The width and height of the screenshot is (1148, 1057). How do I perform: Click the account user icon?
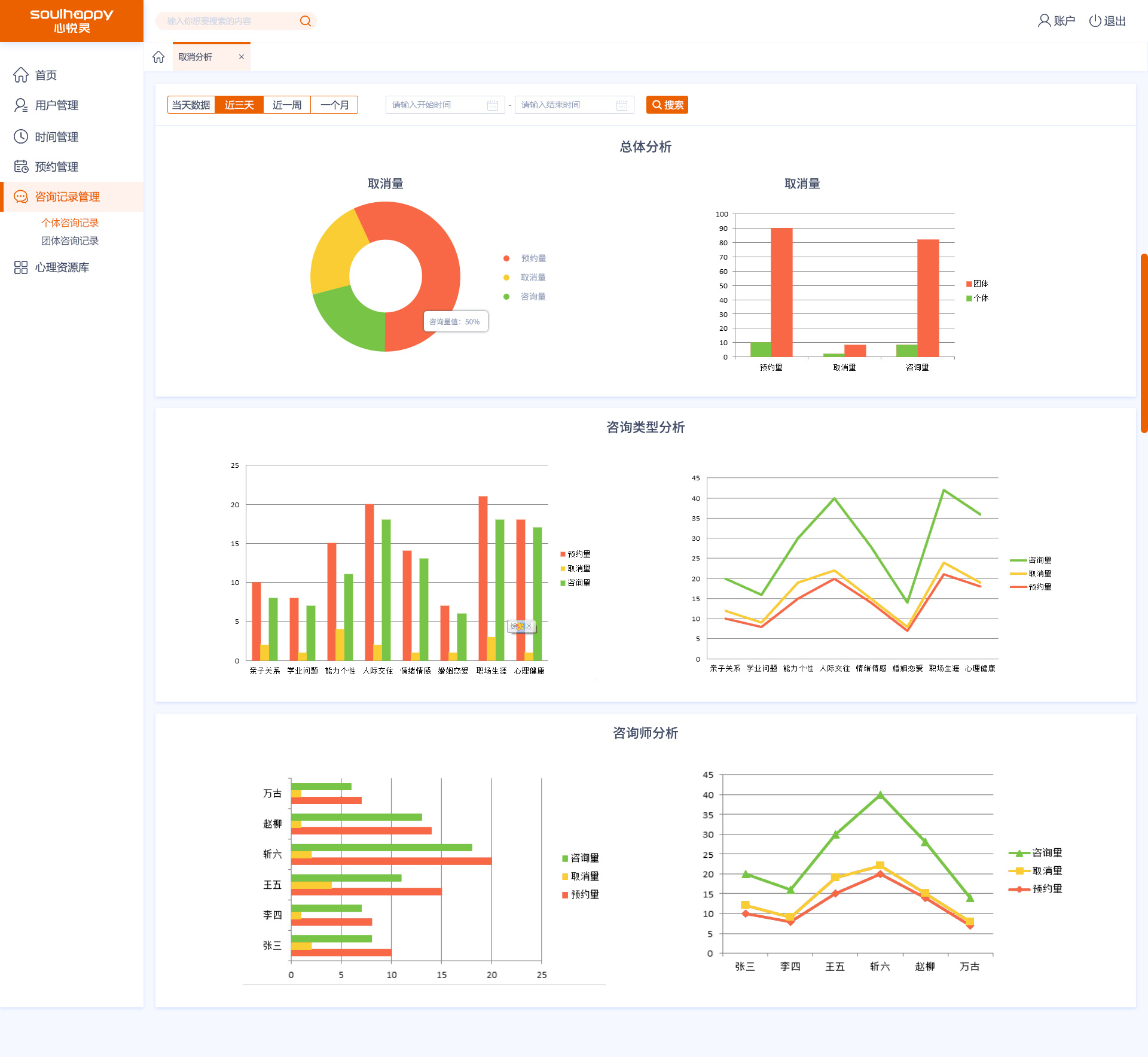pyautogui.click(x=1043, y=21)
